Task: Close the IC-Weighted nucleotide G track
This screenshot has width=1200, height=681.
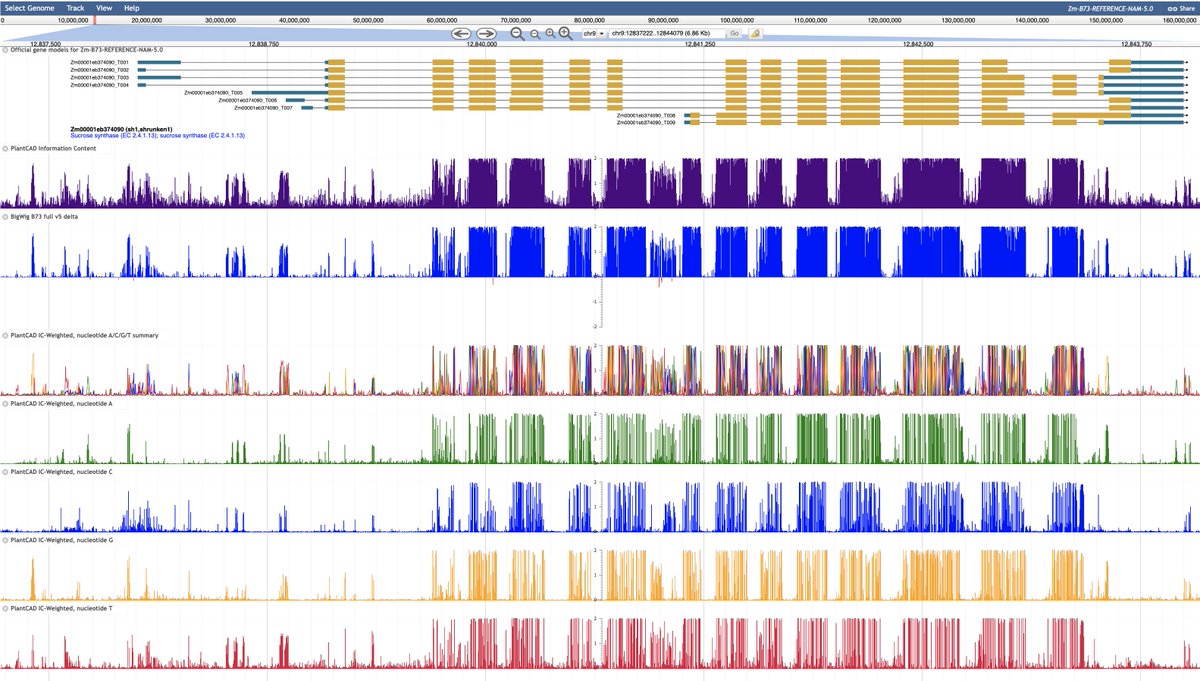Action: tap(5, 539)
